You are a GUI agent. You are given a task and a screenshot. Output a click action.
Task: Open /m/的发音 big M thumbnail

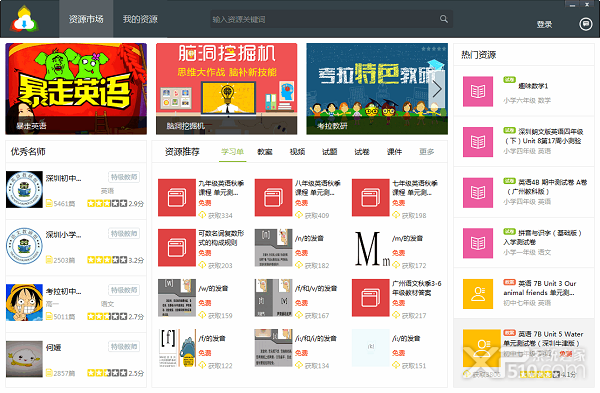point(370,248)
